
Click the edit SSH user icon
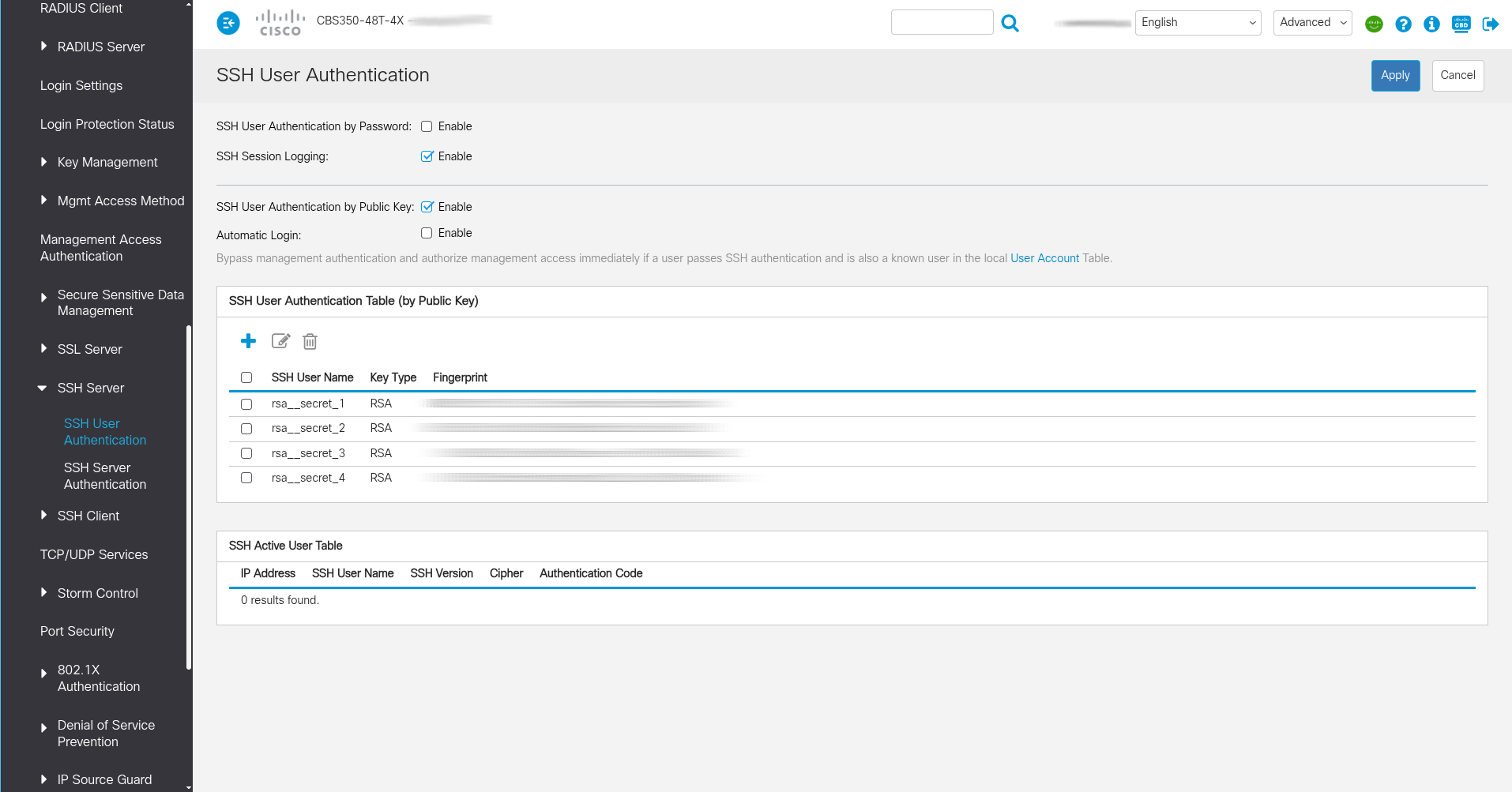pyautogui.click(x=280, y=341)
